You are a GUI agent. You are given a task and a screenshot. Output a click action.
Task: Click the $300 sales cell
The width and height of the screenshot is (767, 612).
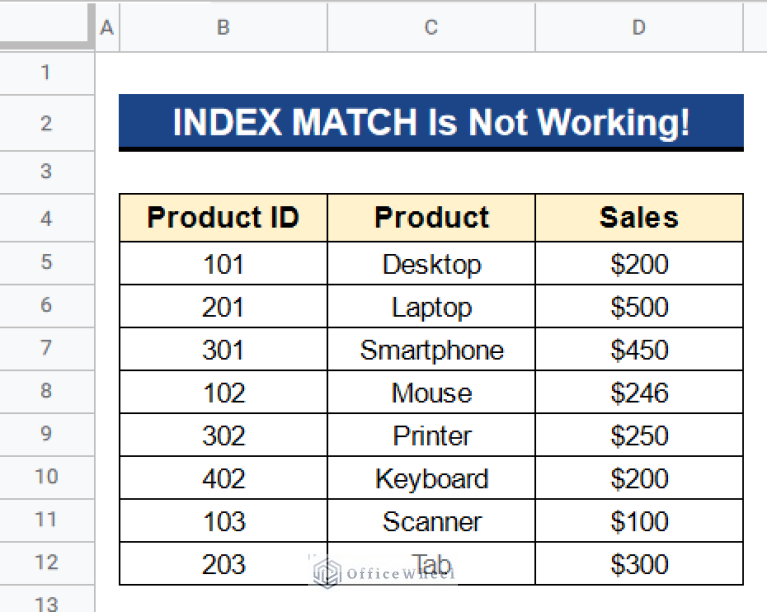coord(639,565)
